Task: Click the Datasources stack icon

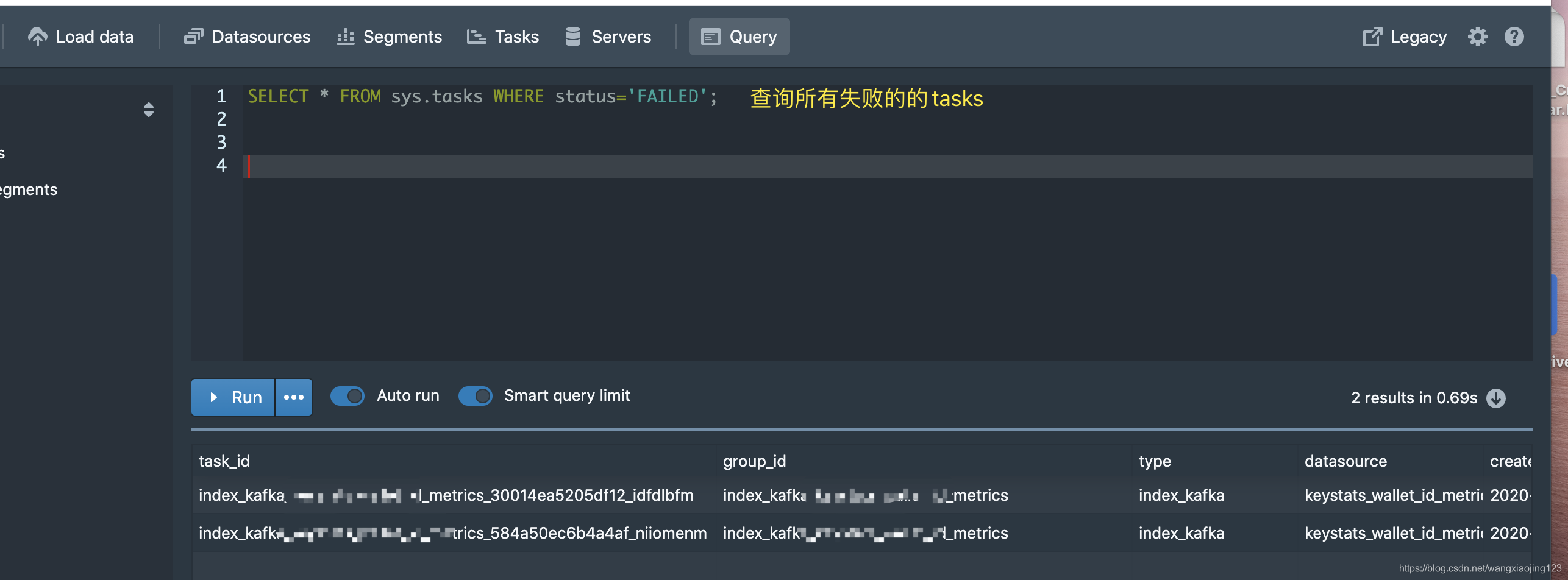Action: pos(193,37)
